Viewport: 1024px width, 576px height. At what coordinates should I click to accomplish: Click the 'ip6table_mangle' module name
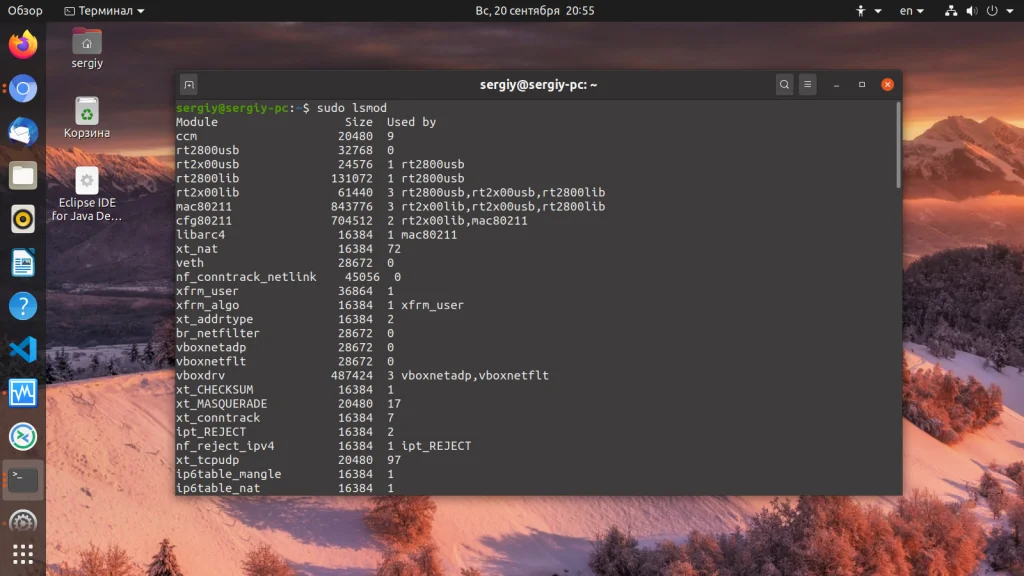[x=229, y=474]
